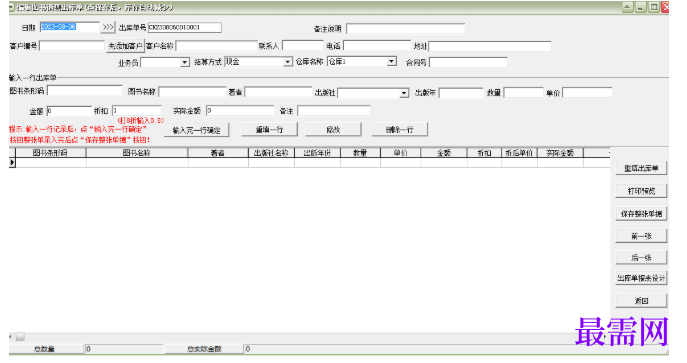Click the 图书名称 column header
687x363 pixels.
point(137,153)
